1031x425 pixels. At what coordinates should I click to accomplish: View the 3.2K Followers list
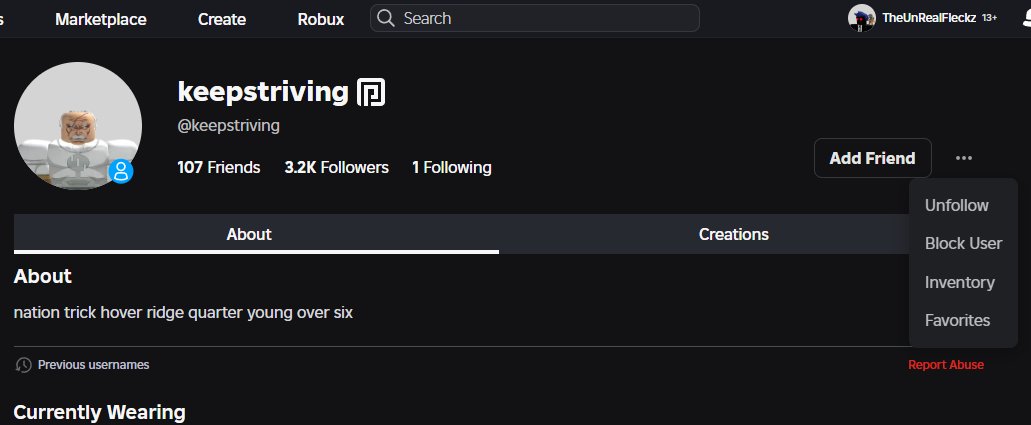tap(337, 167)
